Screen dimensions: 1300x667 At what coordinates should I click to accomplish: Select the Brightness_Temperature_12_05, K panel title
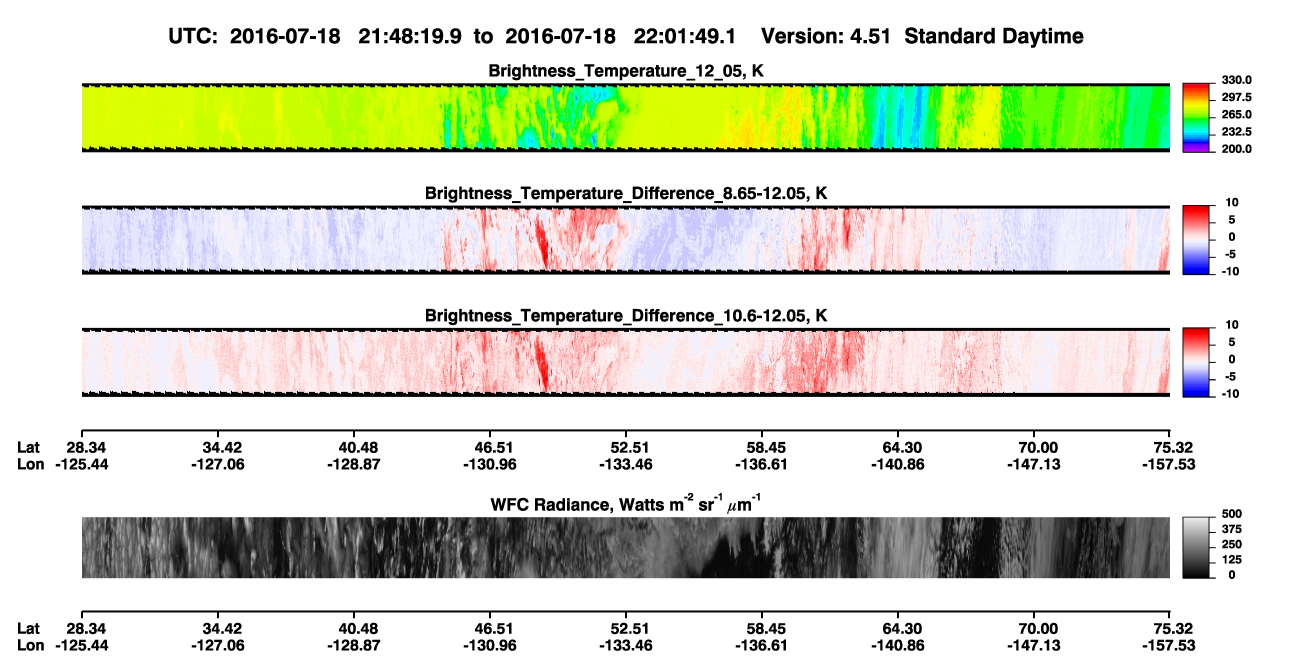pos(626,70)
